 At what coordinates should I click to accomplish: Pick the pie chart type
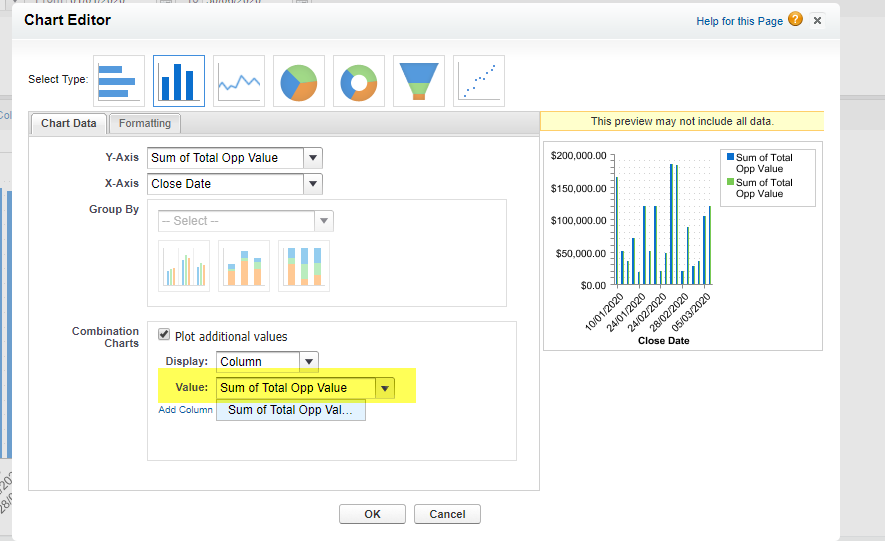[x=299, y=81]
